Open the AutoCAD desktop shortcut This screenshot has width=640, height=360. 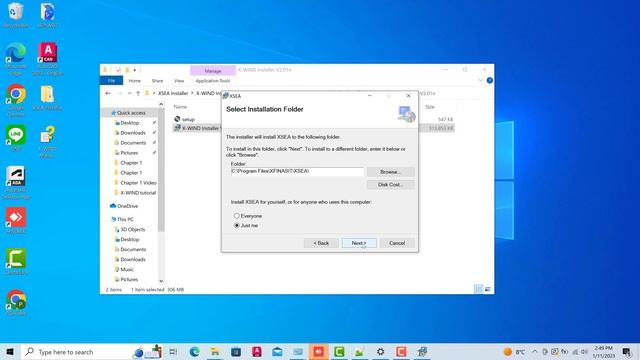point(47,59)
